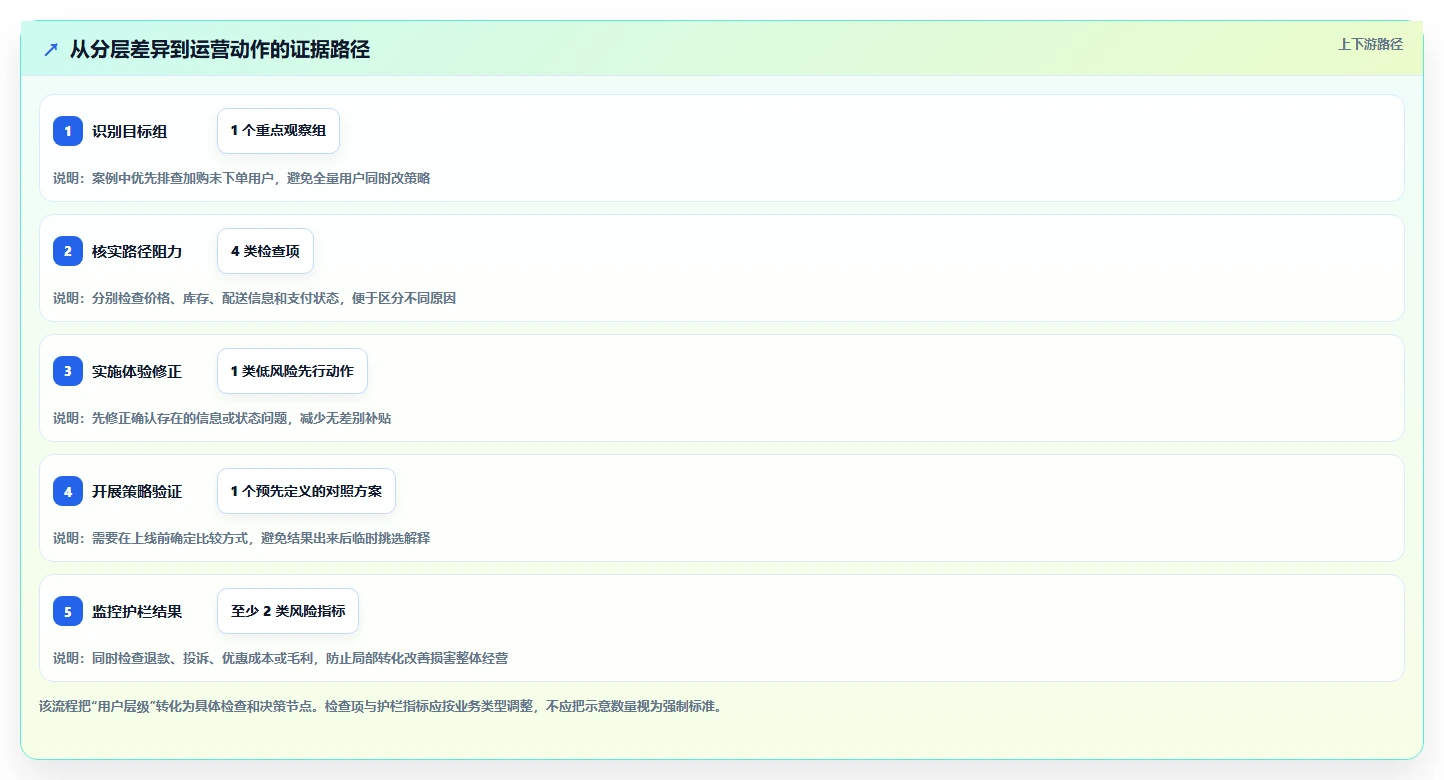This screenshot has width=1444, height=780.
Task: Click the note about 减少无差别补贴
Action: tap(222, 418)
